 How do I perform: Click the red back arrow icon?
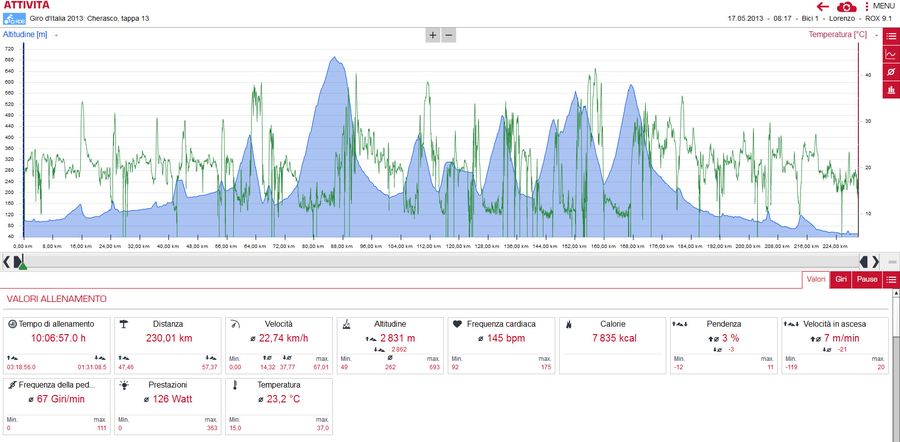[x=823, y=6]
